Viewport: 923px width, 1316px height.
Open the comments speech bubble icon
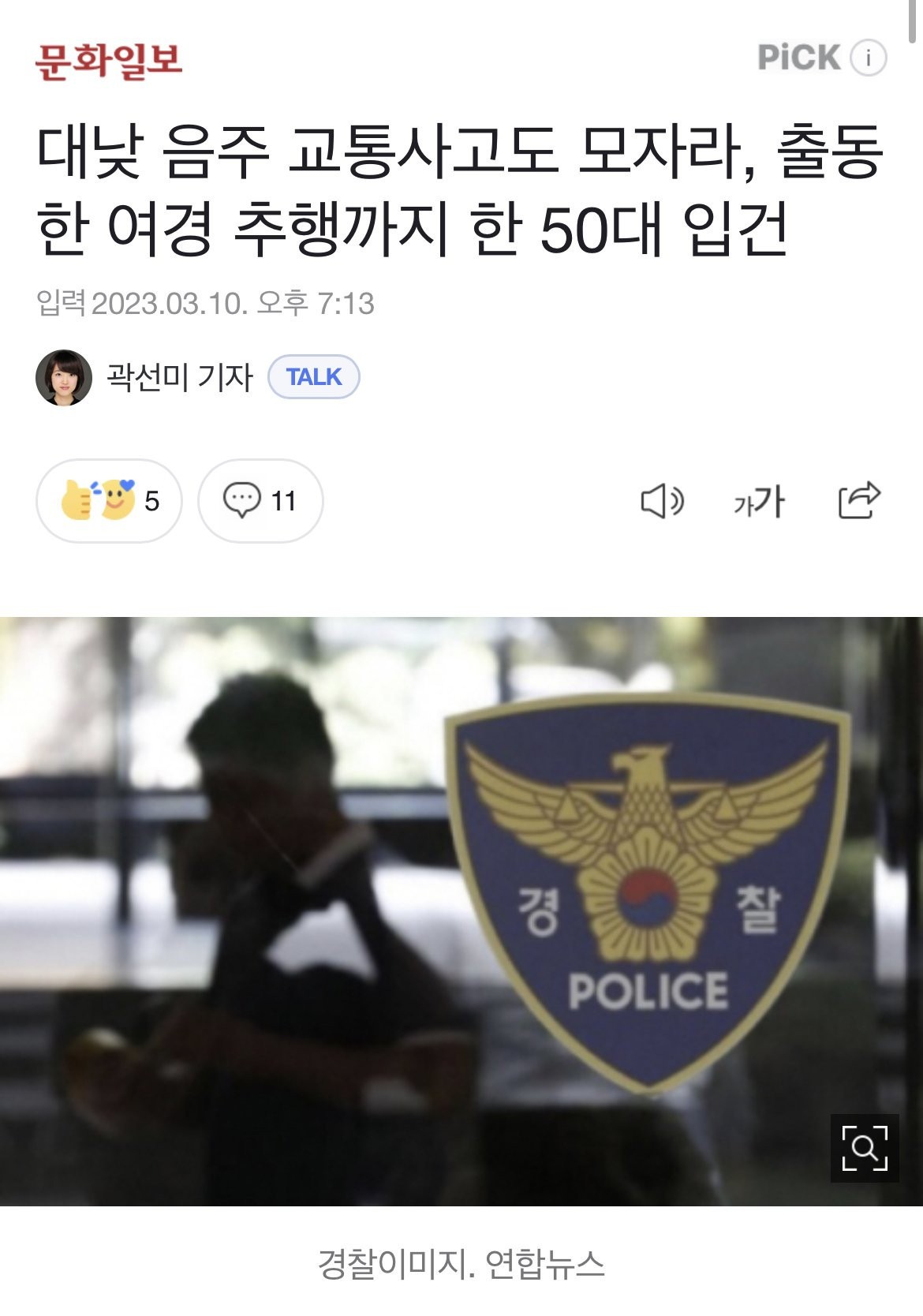(x=241, y=500)
